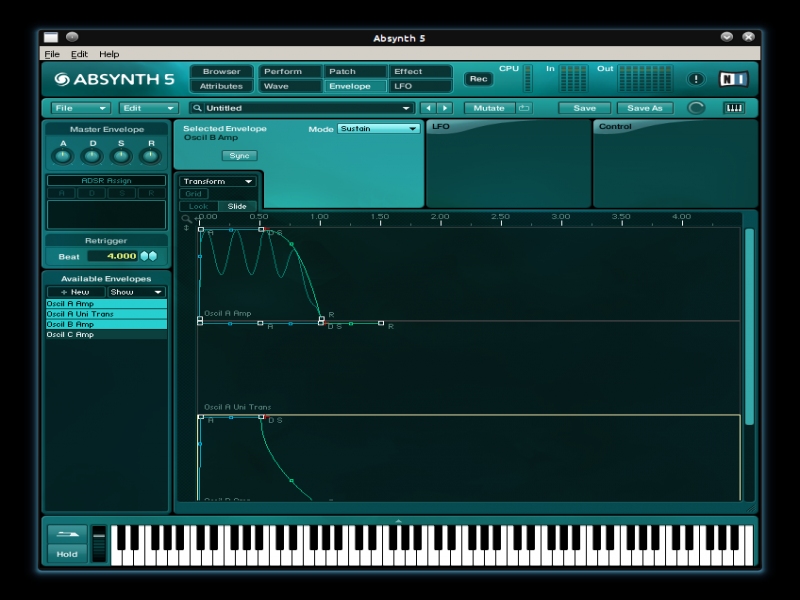The height and width of the screenshot is (600, 800).
Task: Expand the Transform dropdown
Action: click(218, 182)
